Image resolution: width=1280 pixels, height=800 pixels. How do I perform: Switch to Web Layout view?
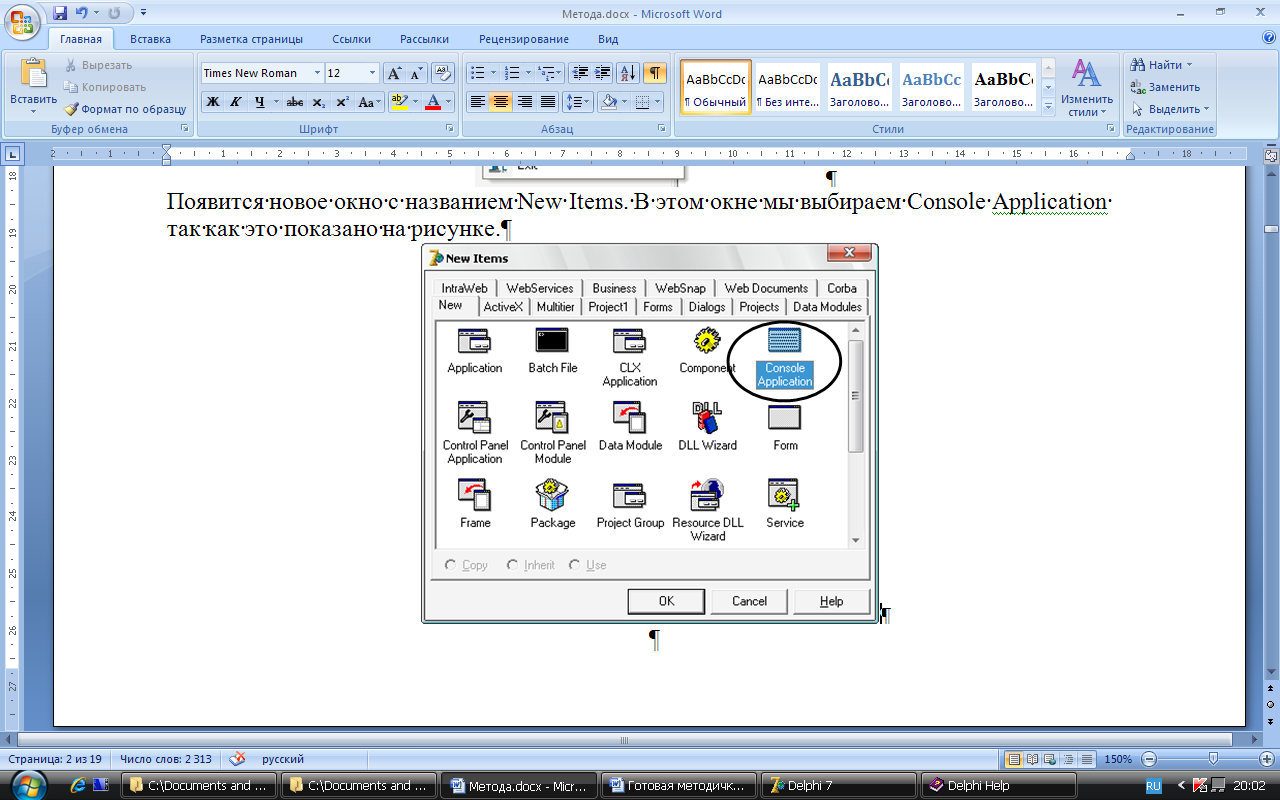[1050, 759]
